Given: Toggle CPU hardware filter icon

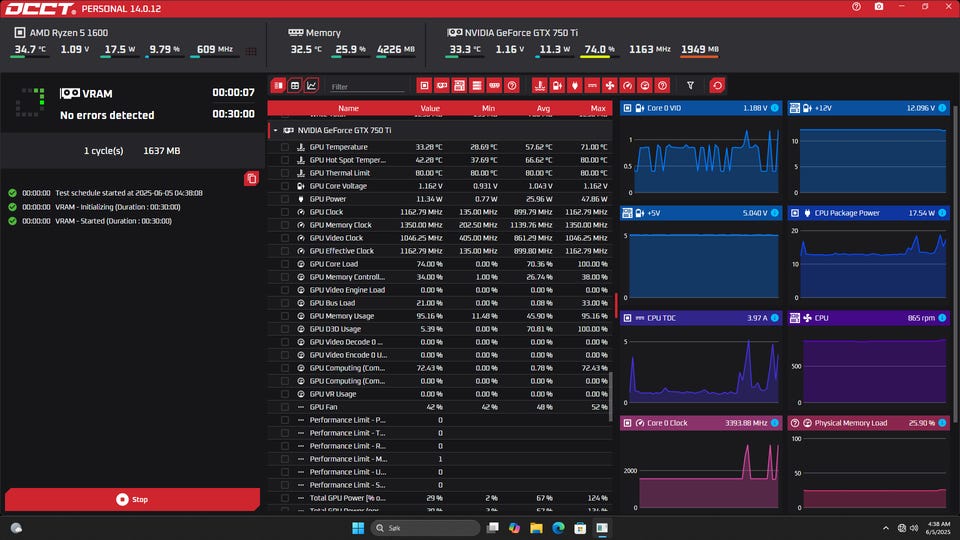Looking at the screenshot, I should 424,86.
